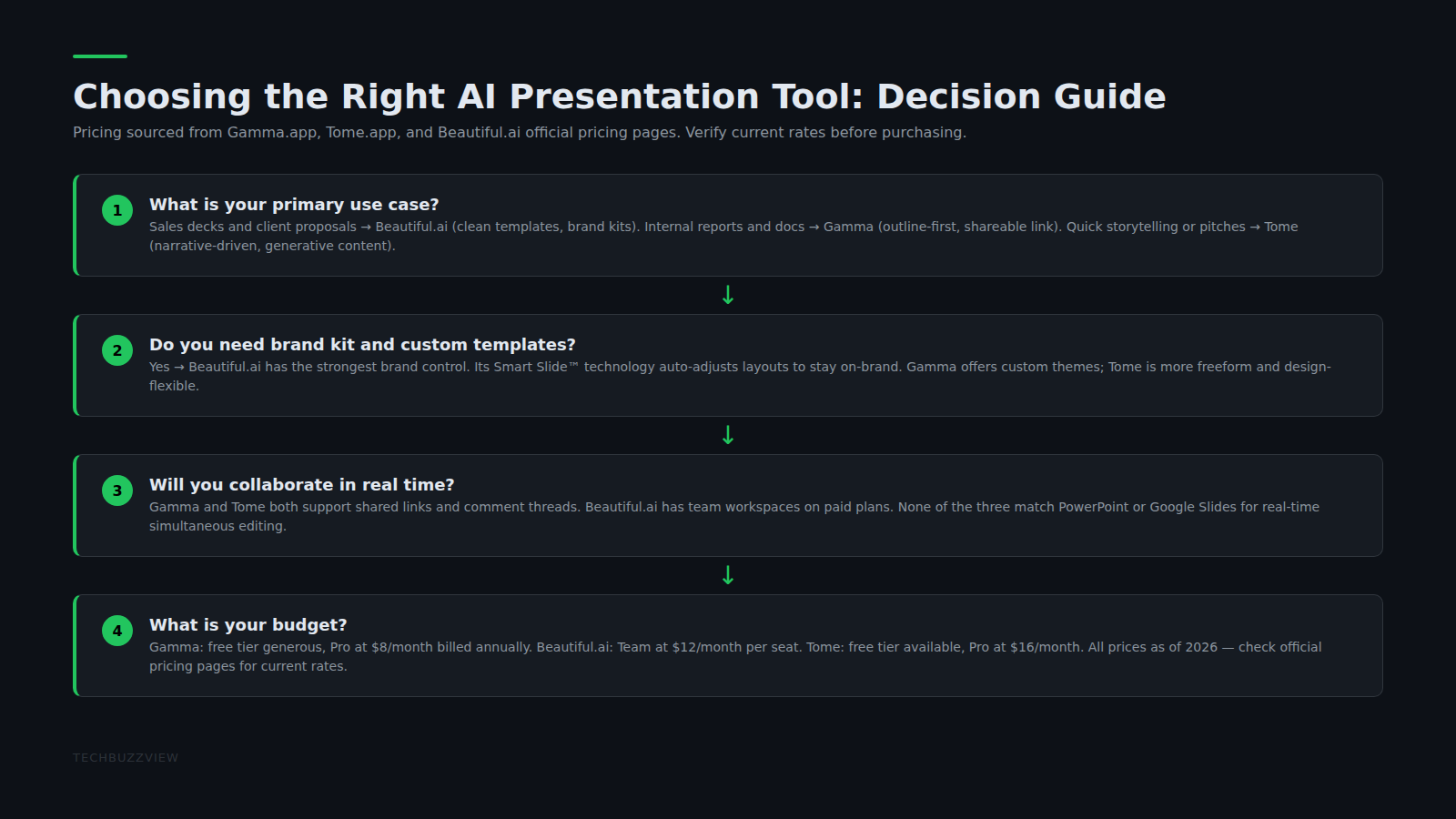
Task: Click the down arrow below step 3 card
Action: [x=728, y=575]
